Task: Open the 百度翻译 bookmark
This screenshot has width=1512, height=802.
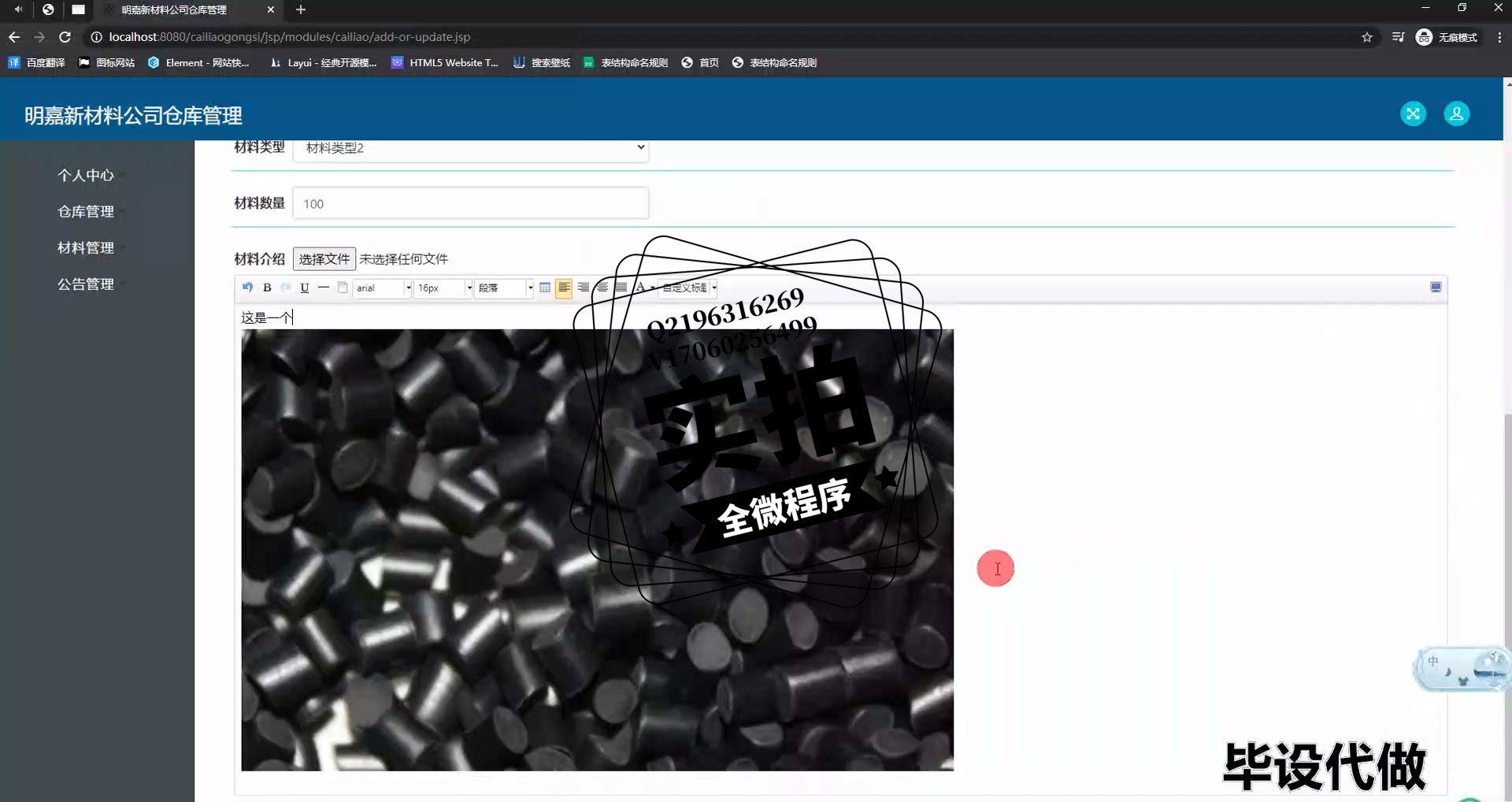Action: point(36,63)
